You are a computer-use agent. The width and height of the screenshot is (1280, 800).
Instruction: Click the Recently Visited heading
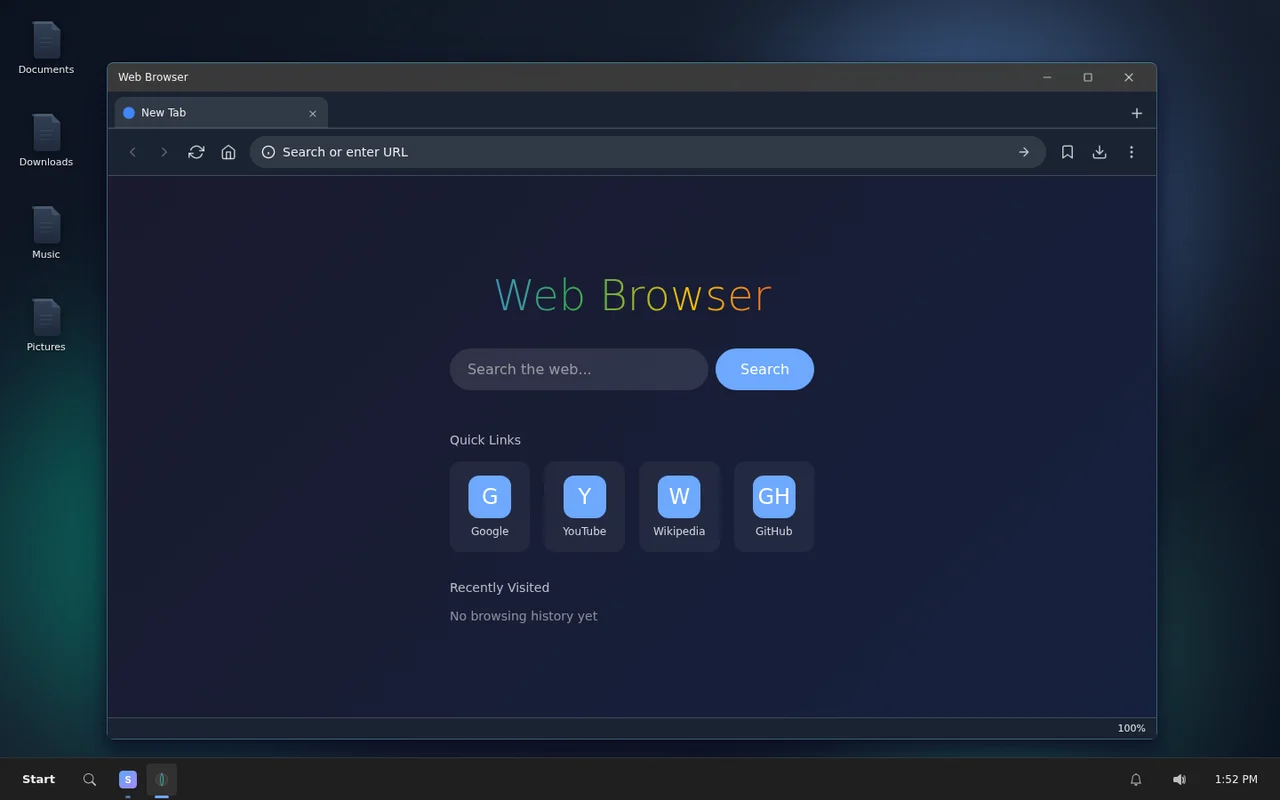pyautogui.click(x=499, y=587)
